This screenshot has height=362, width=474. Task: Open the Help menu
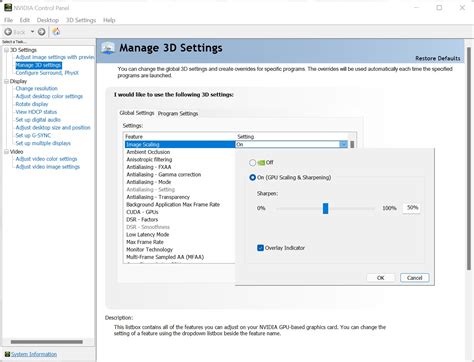click(109, 20)
